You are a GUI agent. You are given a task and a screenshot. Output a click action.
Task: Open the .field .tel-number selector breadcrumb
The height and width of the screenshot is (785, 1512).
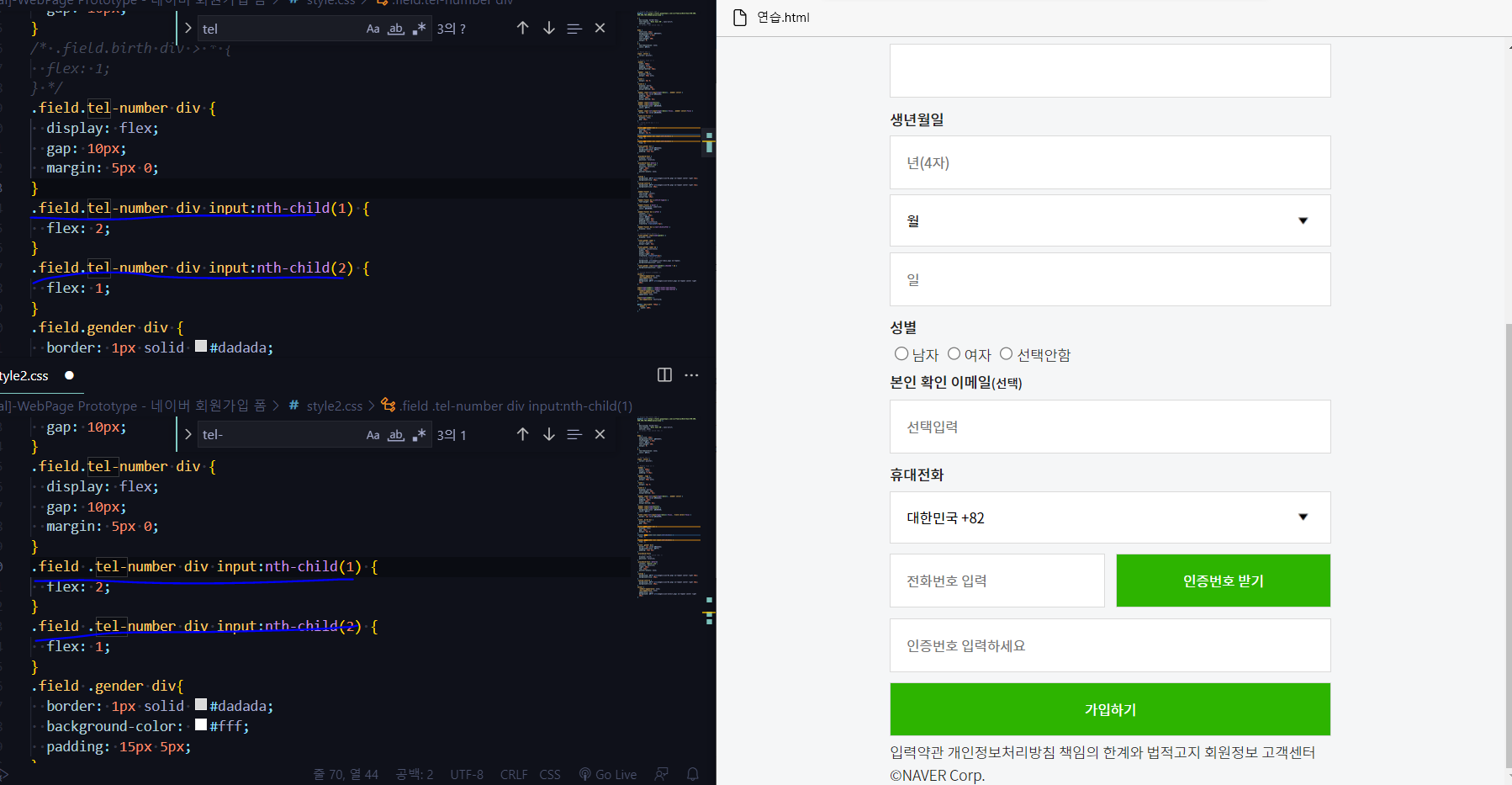[506, 406]
